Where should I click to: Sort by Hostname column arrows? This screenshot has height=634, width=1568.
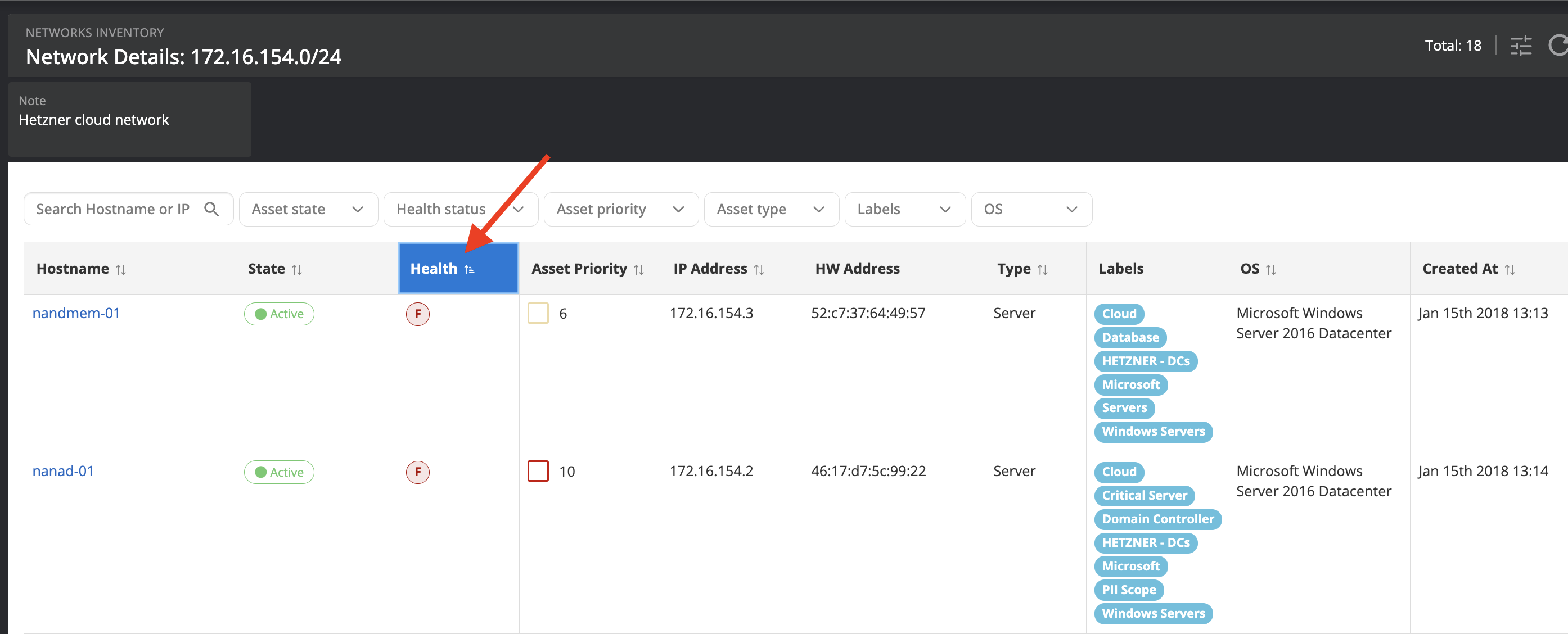coord(121,270)
